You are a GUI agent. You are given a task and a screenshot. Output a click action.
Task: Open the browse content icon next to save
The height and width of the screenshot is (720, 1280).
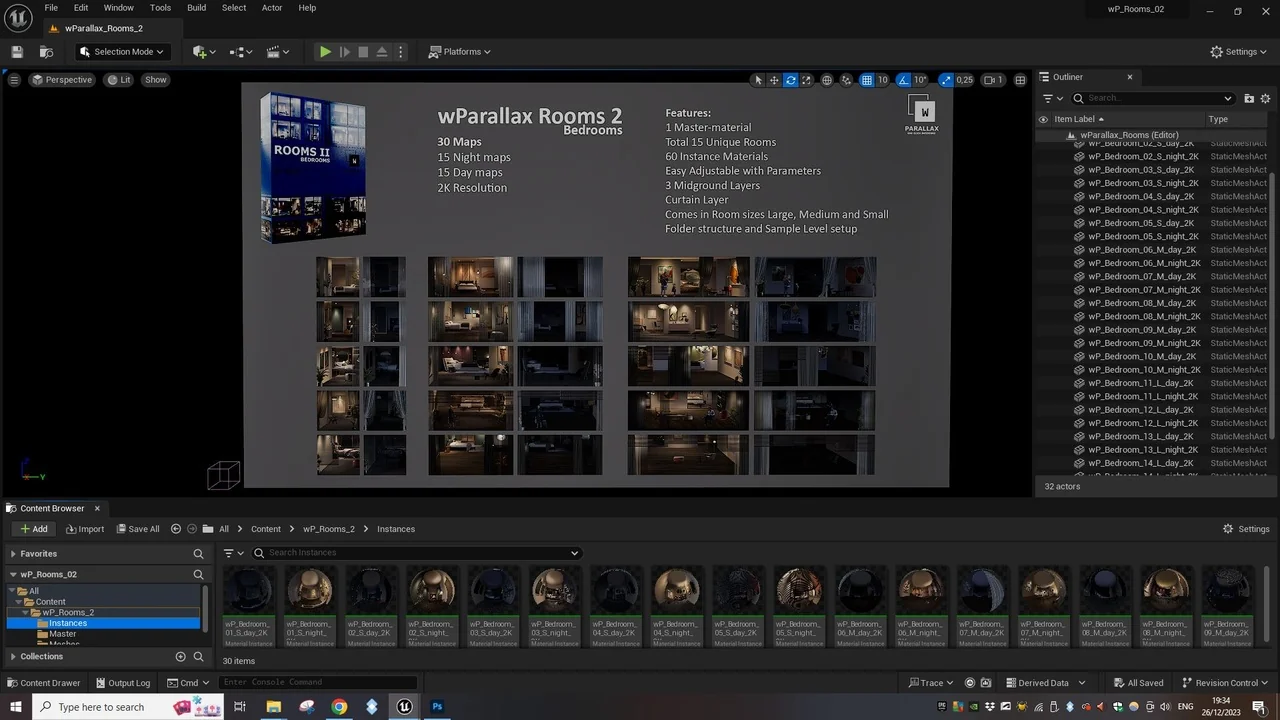coord(46,52)
